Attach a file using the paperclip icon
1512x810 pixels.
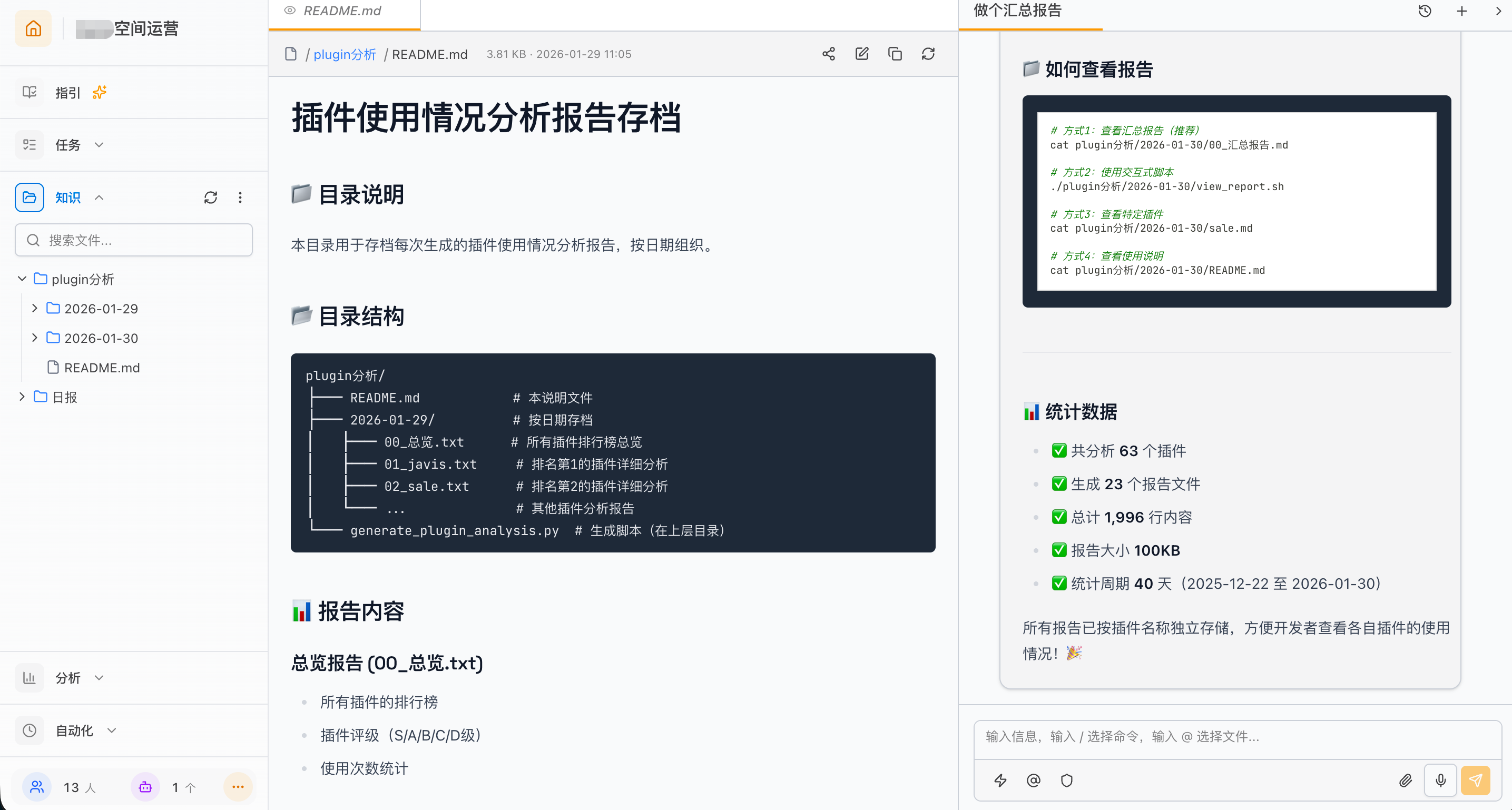1406,781
